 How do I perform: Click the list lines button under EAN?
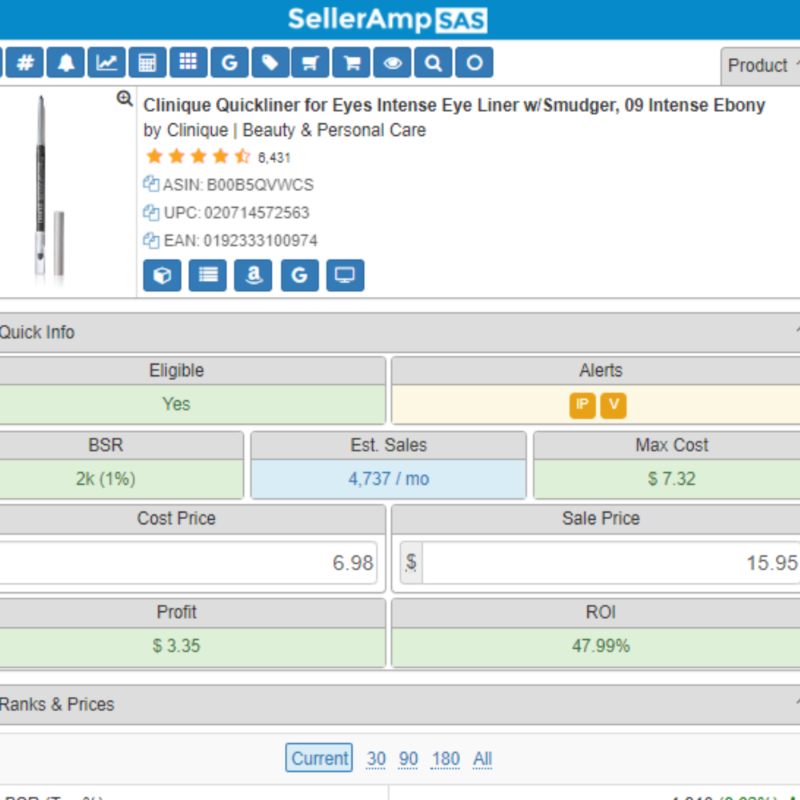coord(208,276)
